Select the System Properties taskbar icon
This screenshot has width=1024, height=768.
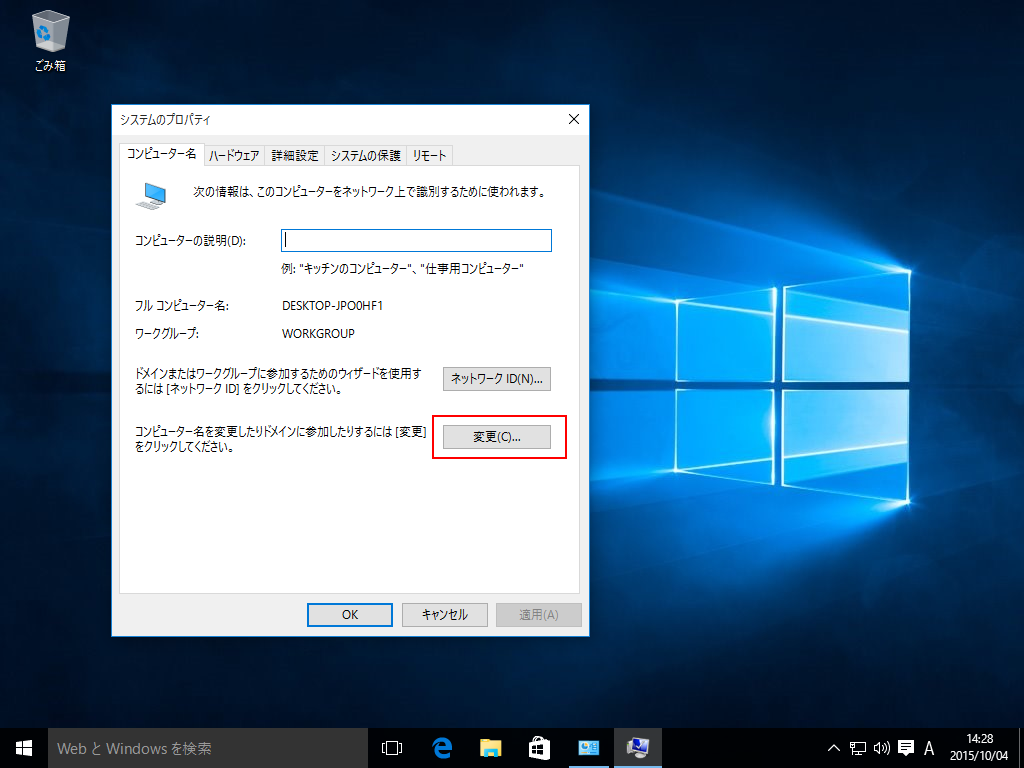637,748
